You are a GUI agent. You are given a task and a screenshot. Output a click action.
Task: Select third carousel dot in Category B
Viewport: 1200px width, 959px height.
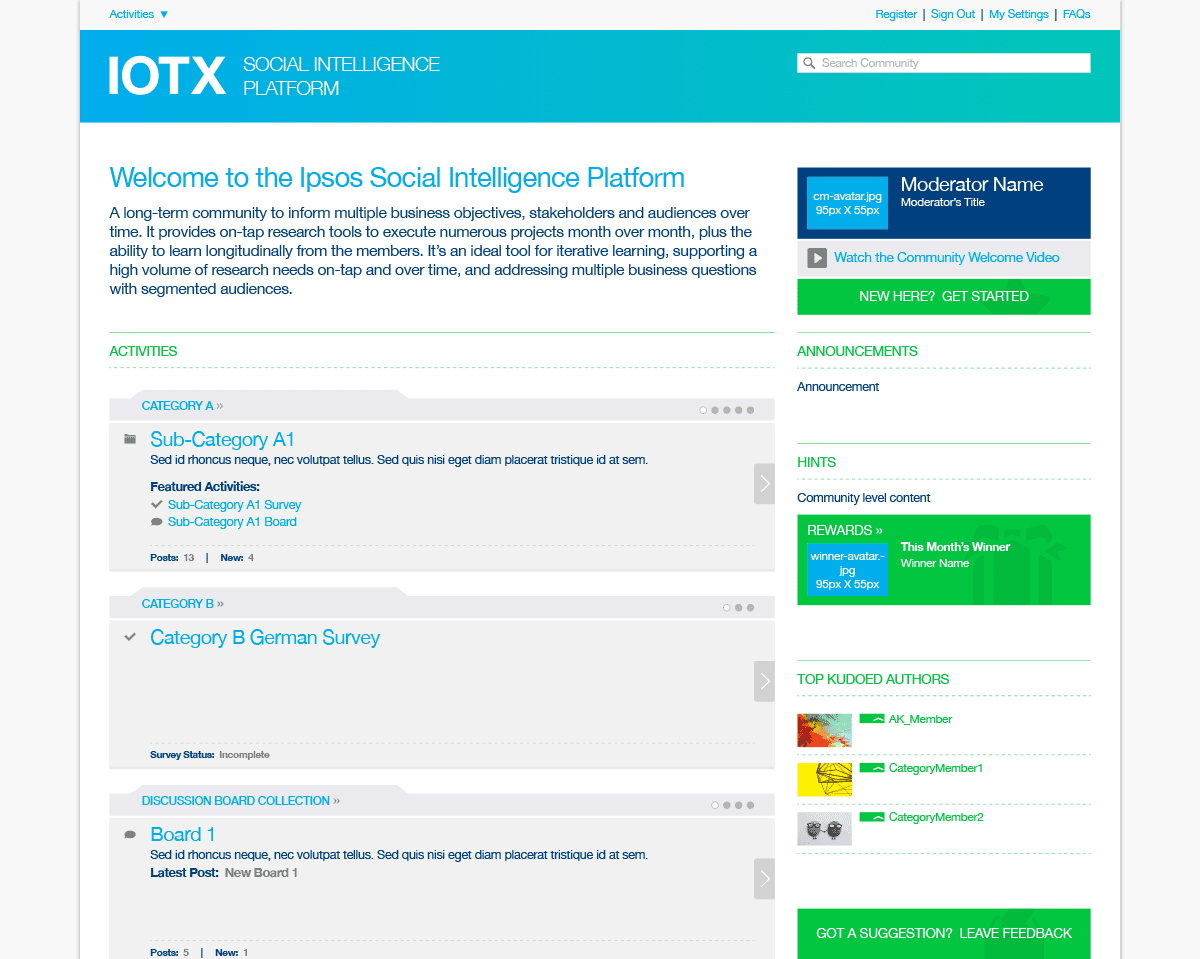750,608
